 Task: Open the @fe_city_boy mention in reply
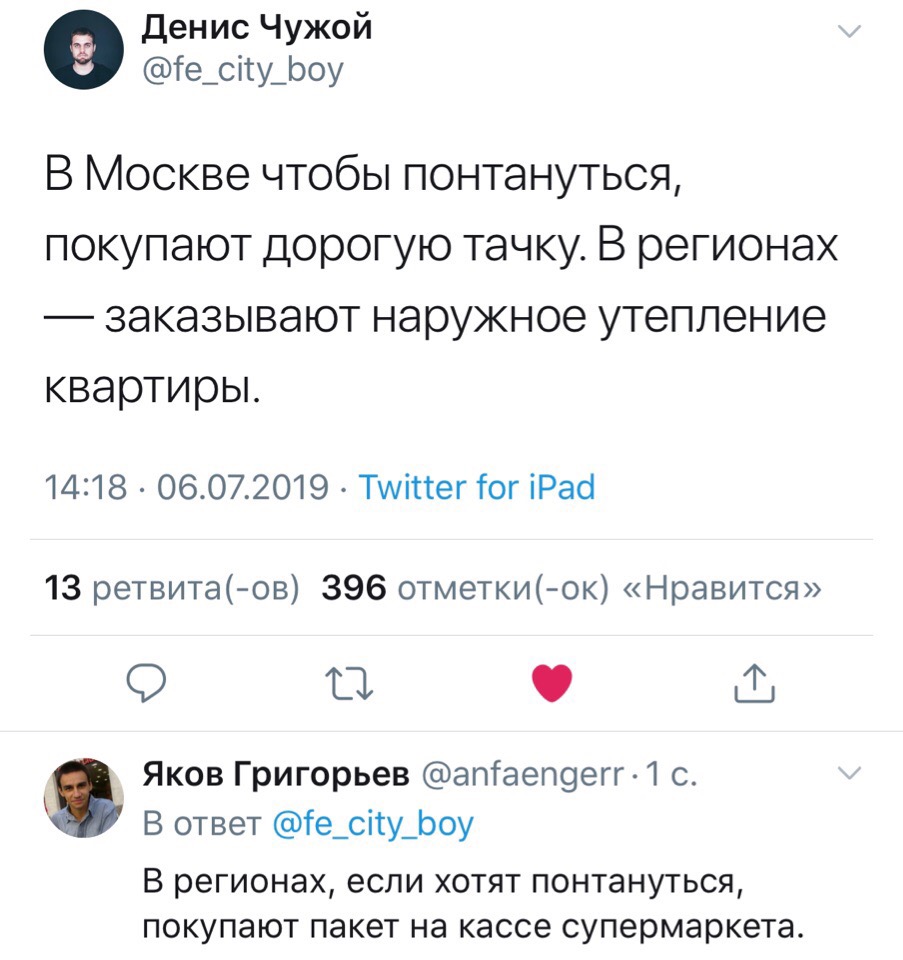[x=373, y=824]
